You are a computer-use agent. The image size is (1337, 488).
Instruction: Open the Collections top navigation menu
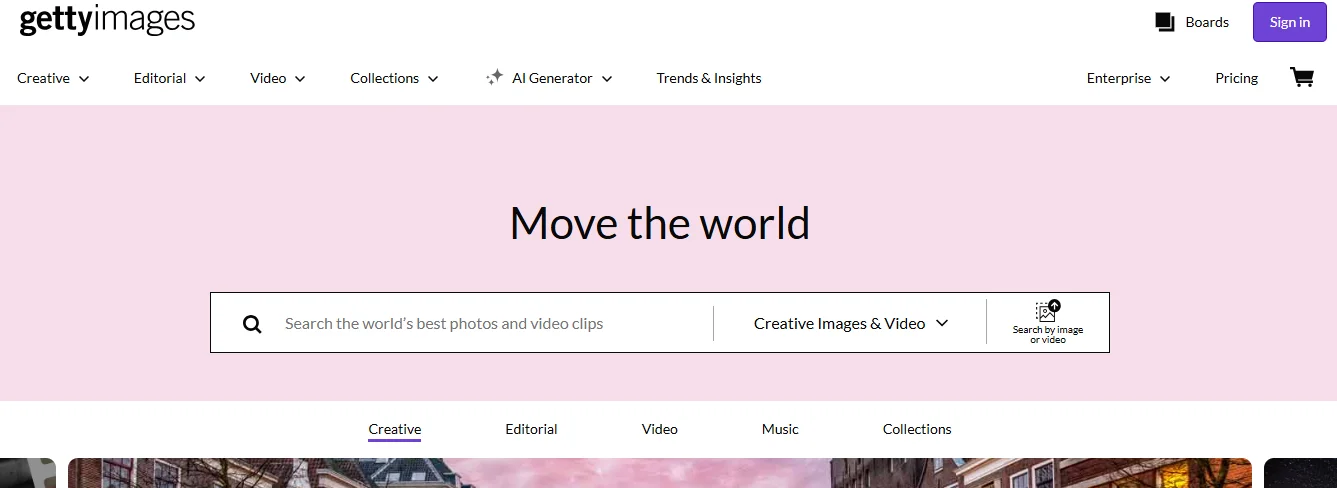(x=394, y=78)
